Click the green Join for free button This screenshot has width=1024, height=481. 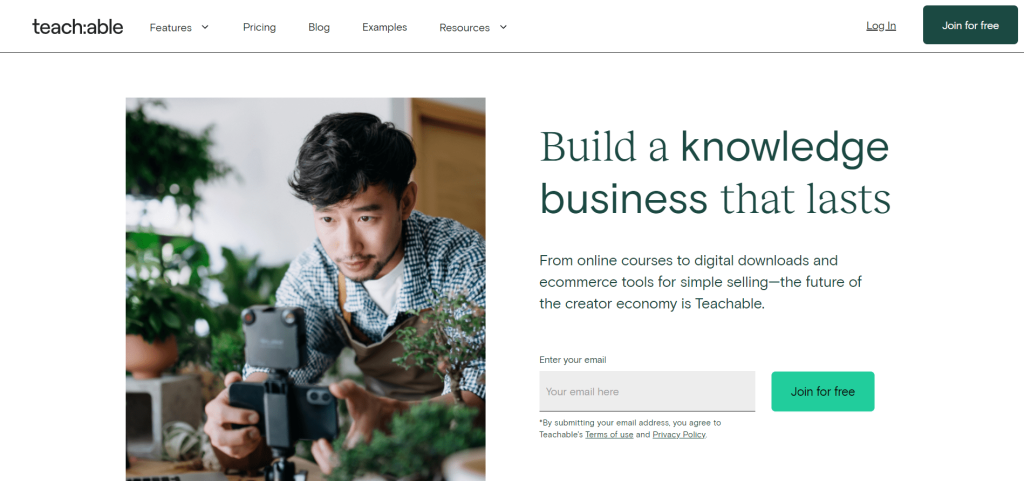click(x=822, y=392)
